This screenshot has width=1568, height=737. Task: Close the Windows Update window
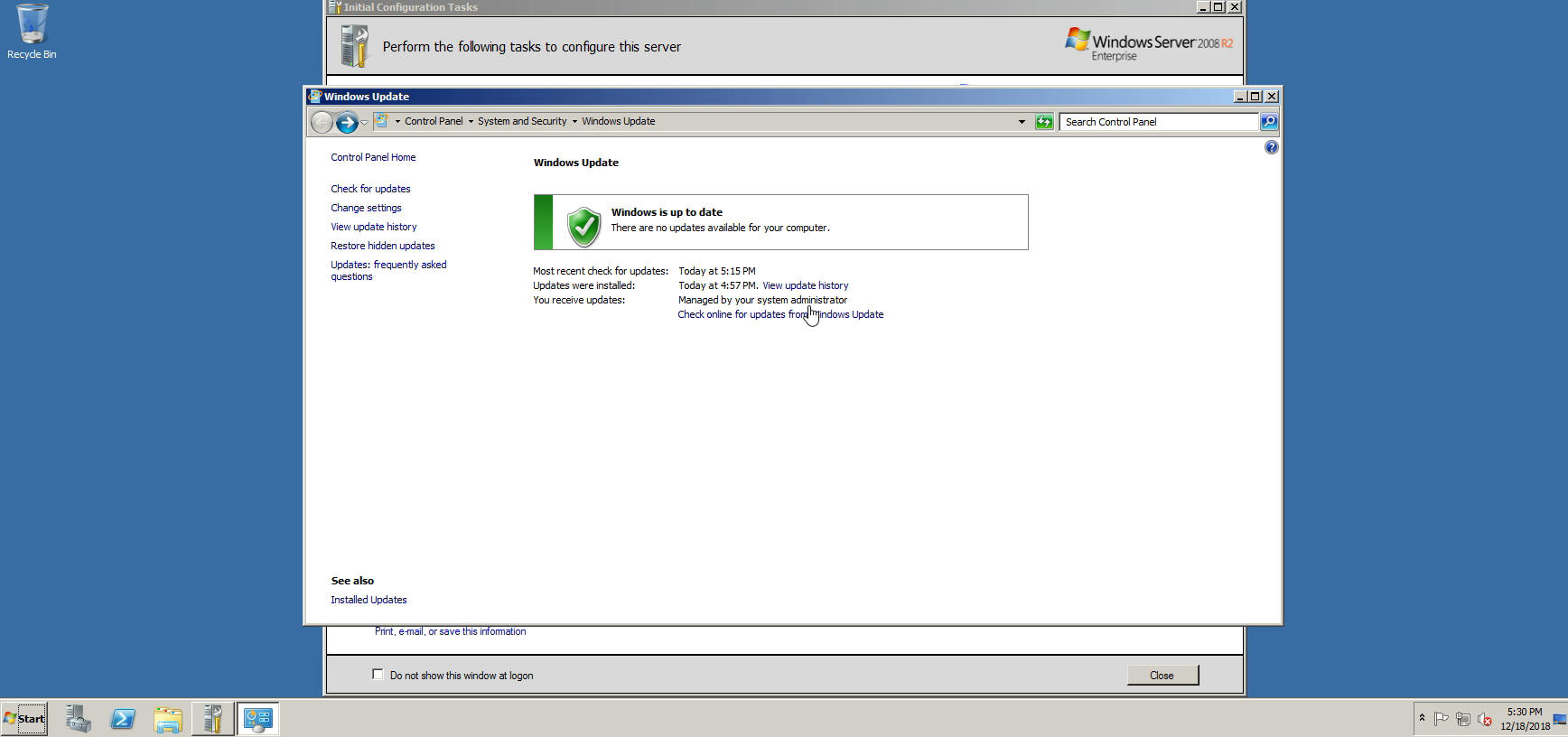click(1272, 96)
